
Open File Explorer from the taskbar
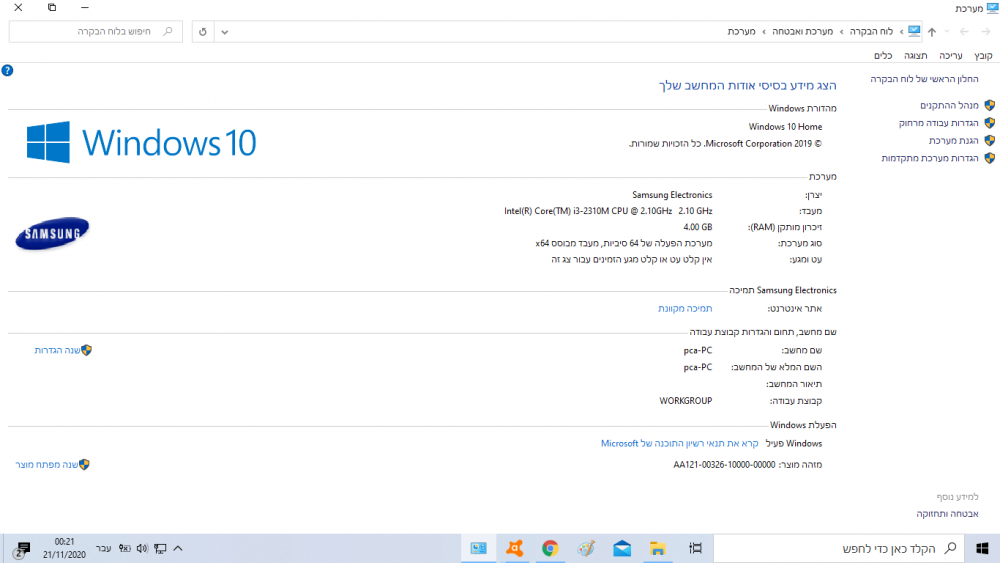[658, 548]
